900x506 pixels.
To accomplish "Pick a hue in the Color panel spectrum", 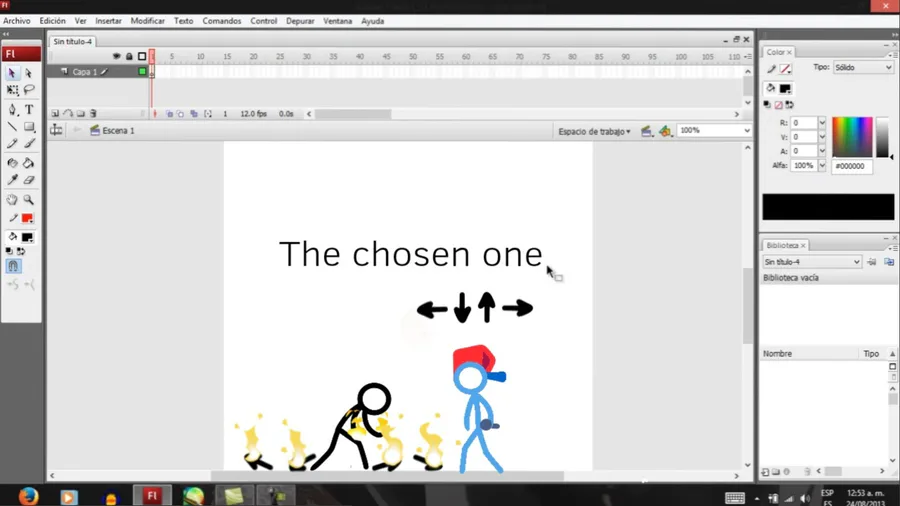I will 852,137.
